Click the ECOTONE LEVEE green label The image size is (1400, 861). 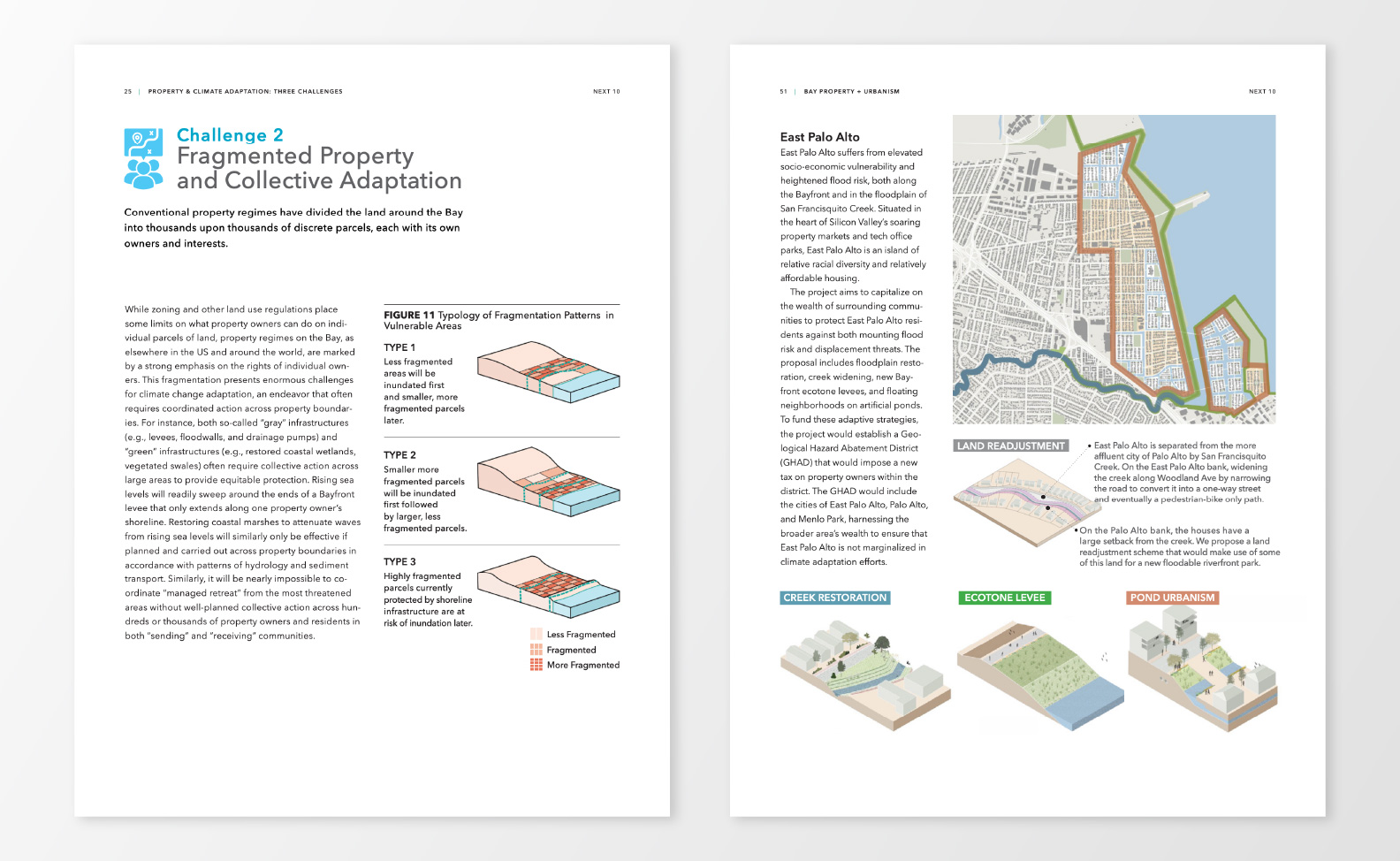click(x=1005, y=598)
